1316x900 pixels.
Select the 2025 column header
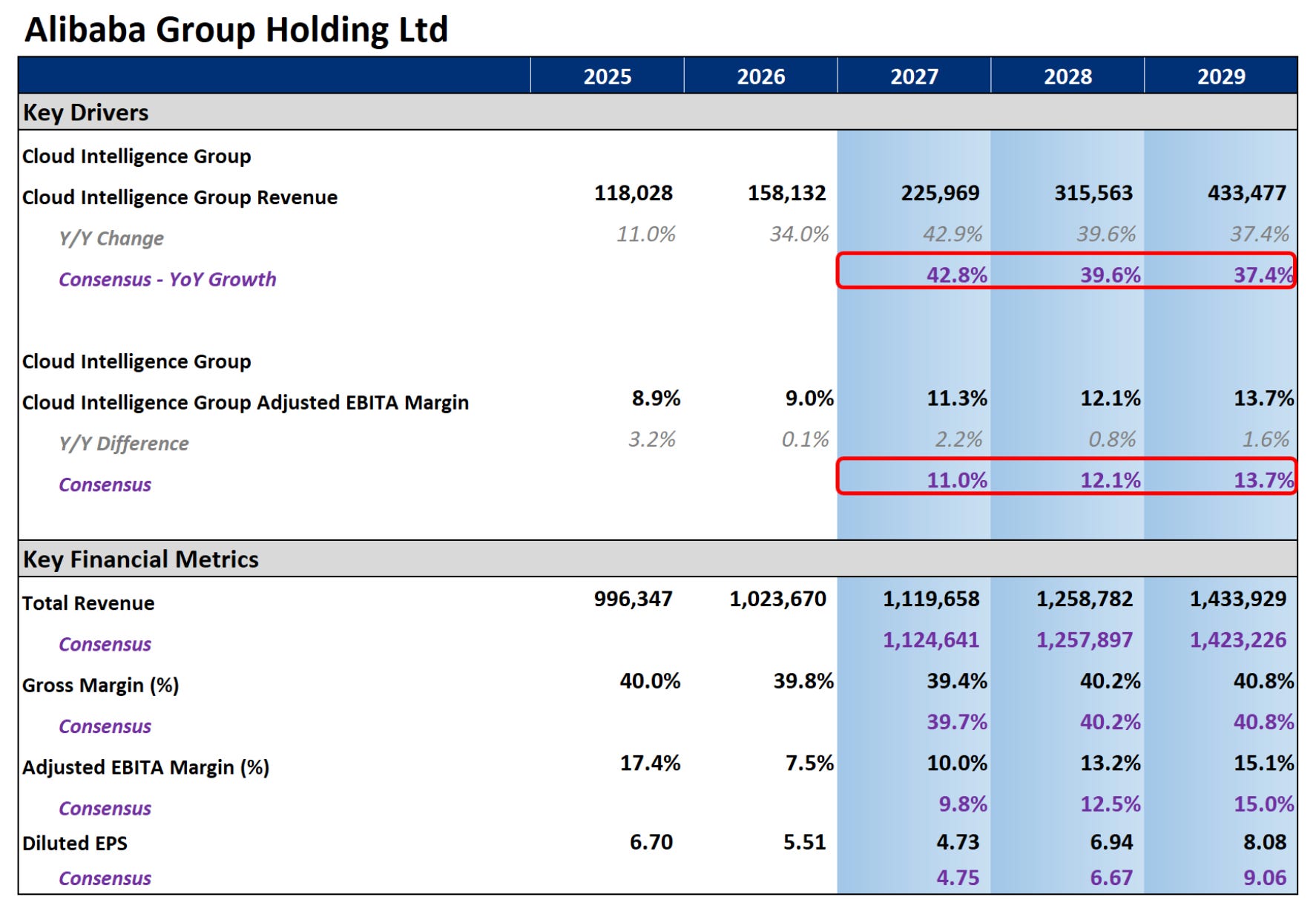click(x=608, y=76)
